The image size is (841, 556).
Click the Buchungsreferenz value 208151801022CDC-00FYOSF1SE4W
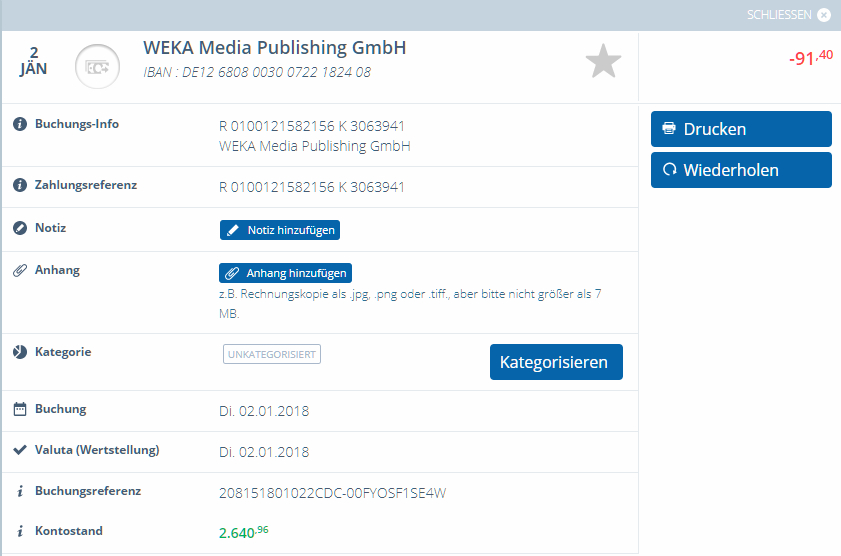333,493
